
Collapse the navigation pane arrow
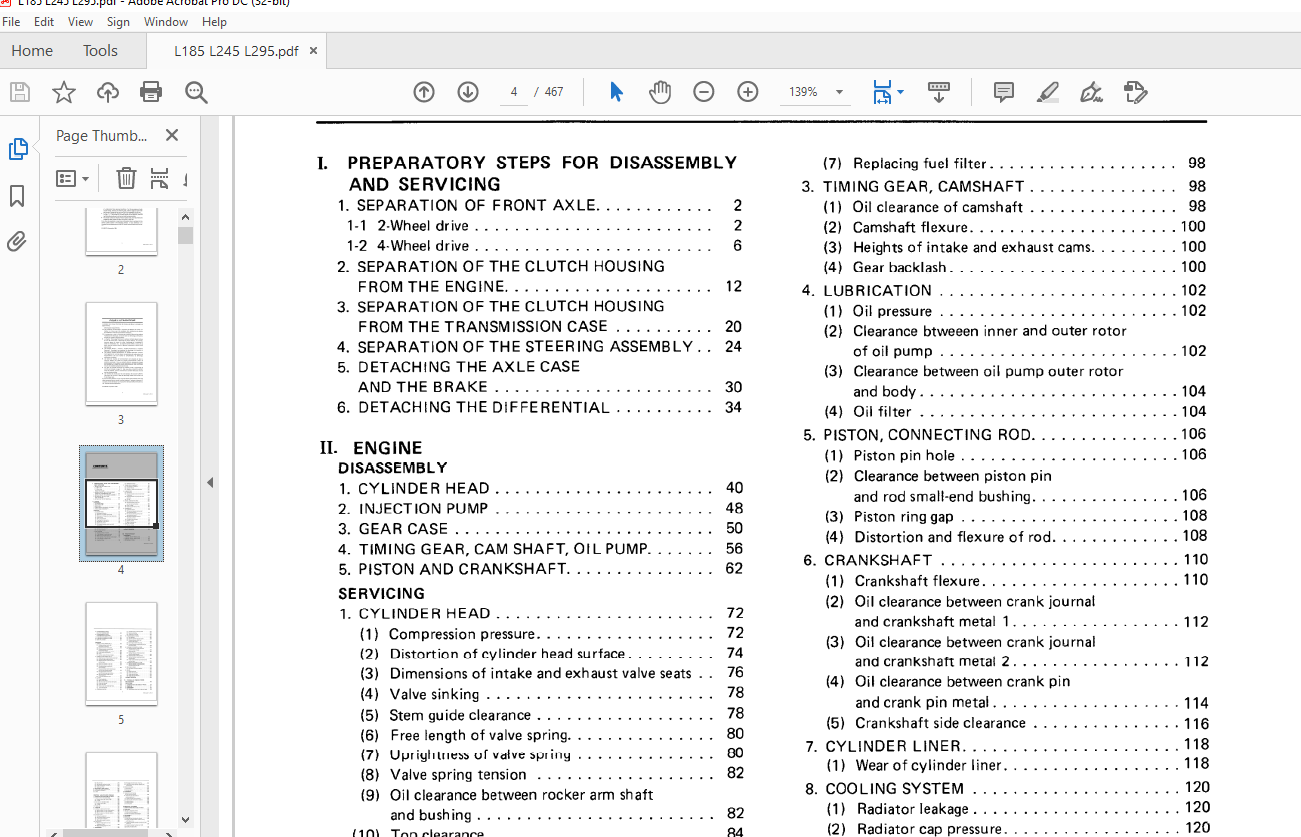[210, 482]
